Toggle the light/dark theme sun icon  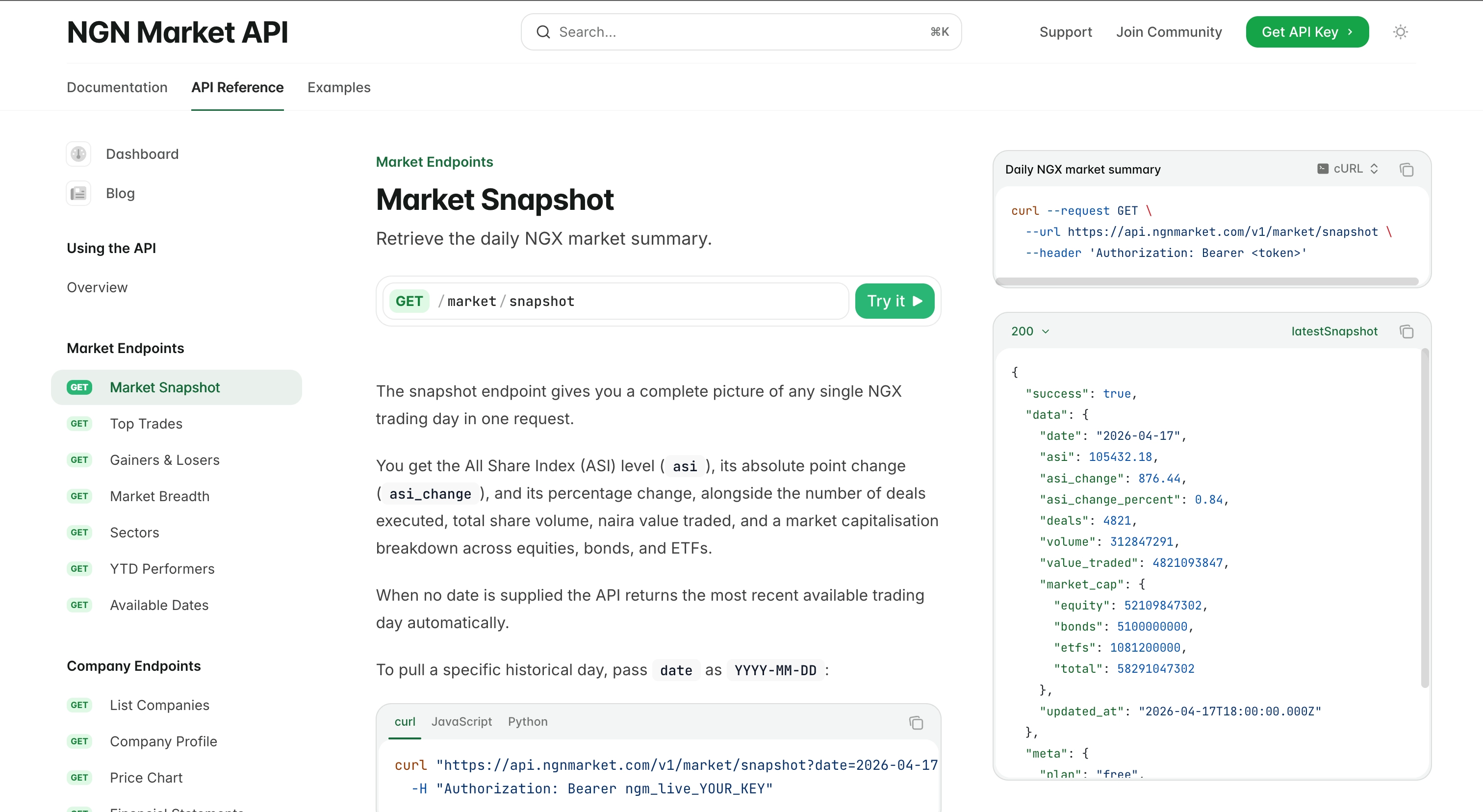pos(1400,32)
